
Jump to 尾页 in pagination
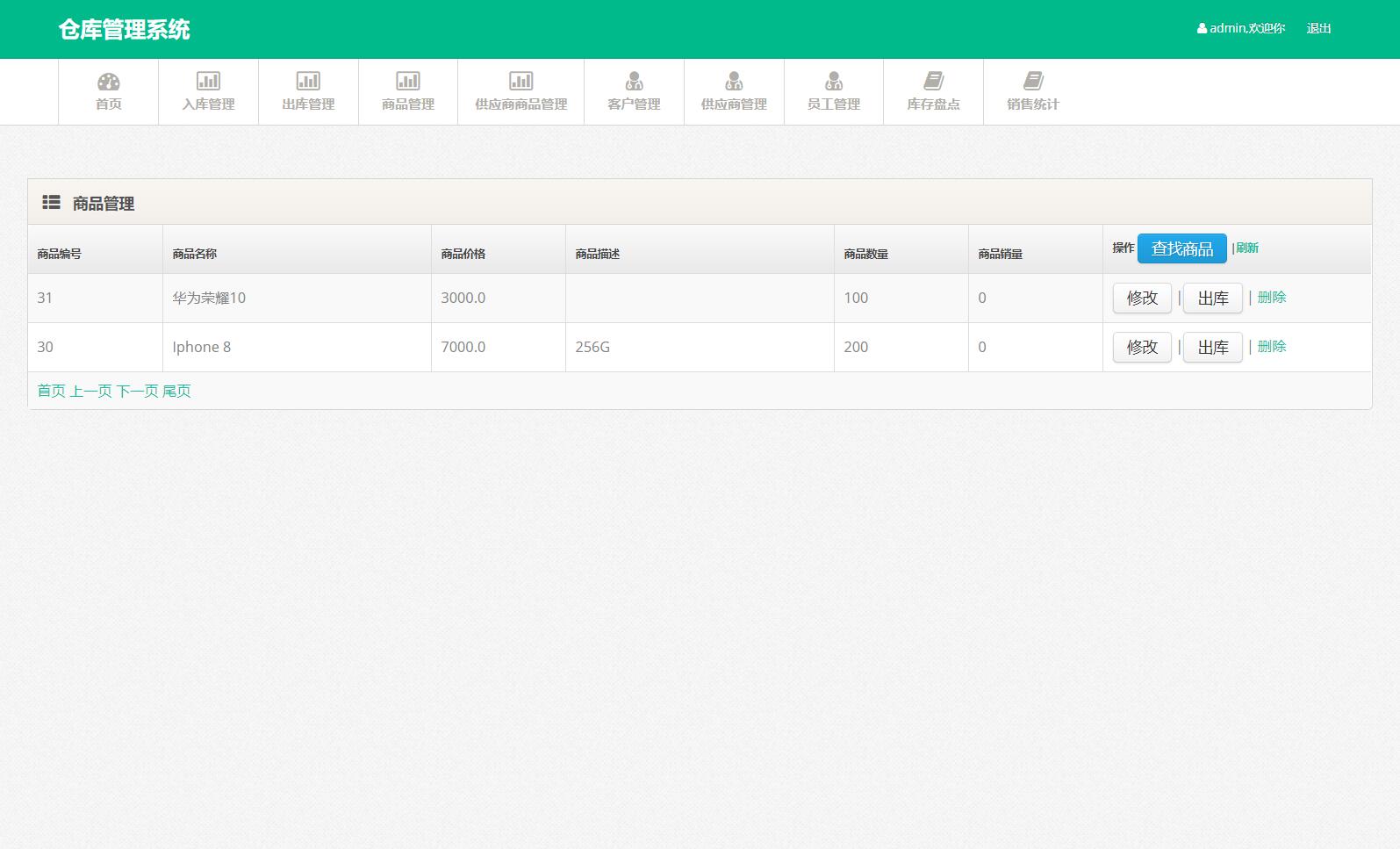176,391
